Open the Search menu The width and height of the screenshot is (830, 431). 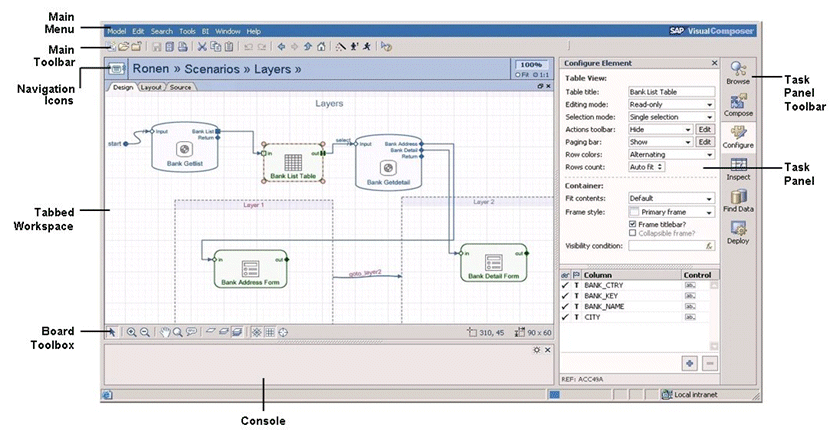click(161, 31)
